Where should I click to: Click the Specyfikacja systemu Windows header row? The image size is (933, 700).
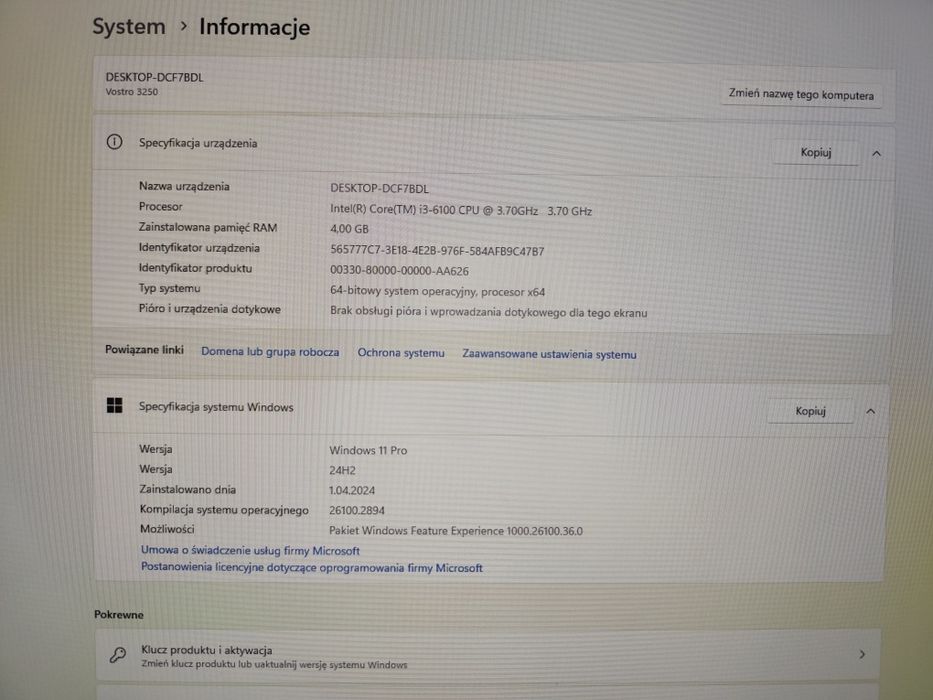(x=491, y=409)
